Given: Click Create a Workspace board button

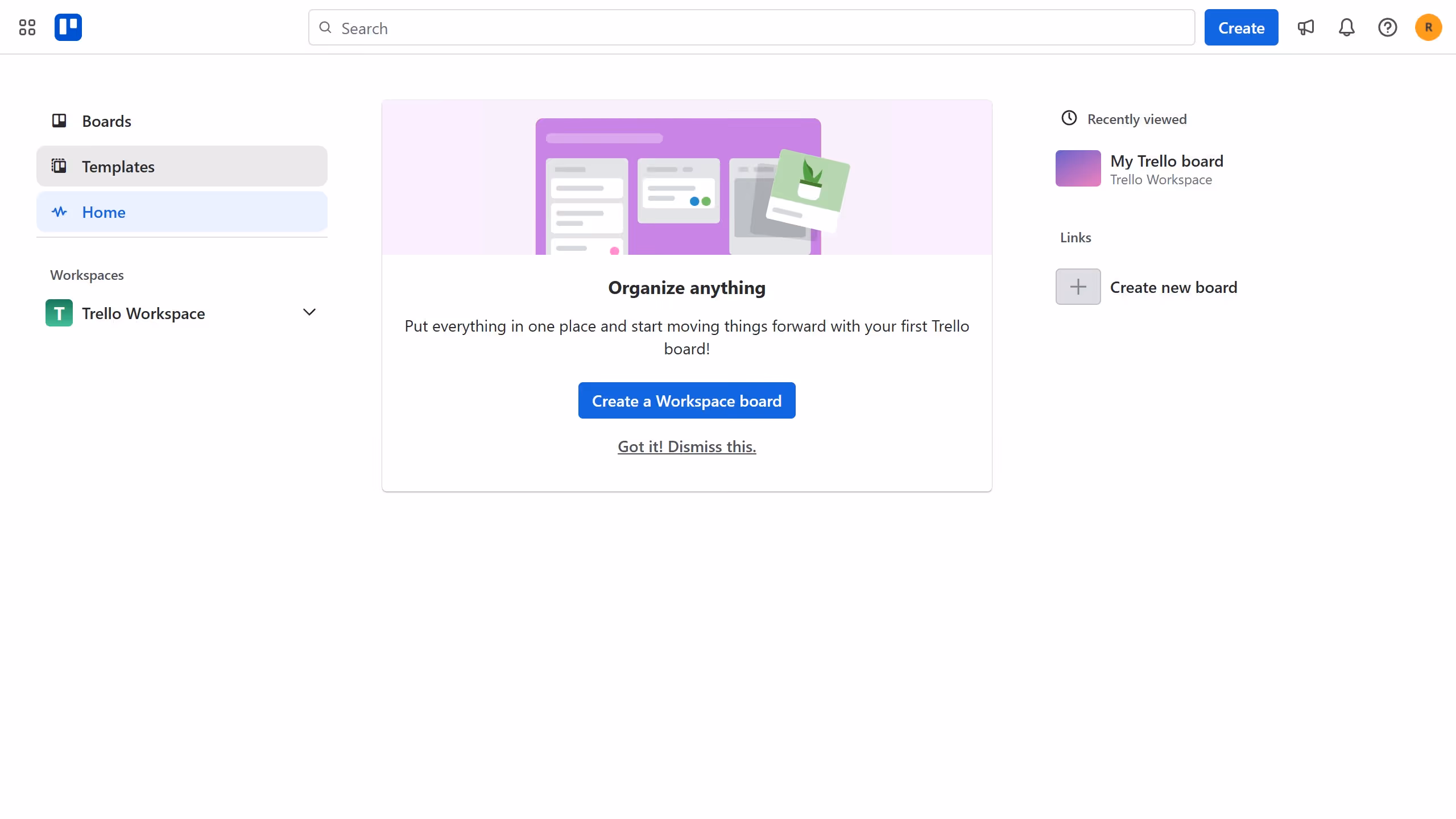Looking at the screenshot, I should (687, 400).
